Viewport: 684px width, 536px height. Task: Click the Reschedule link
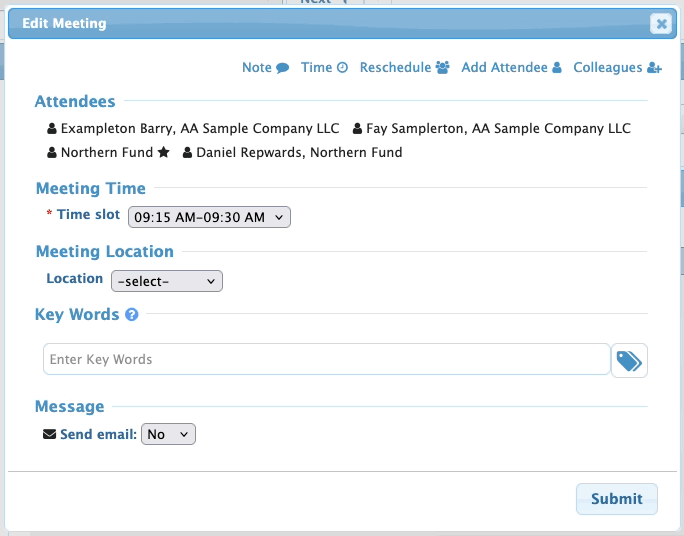tap(396, 68)
